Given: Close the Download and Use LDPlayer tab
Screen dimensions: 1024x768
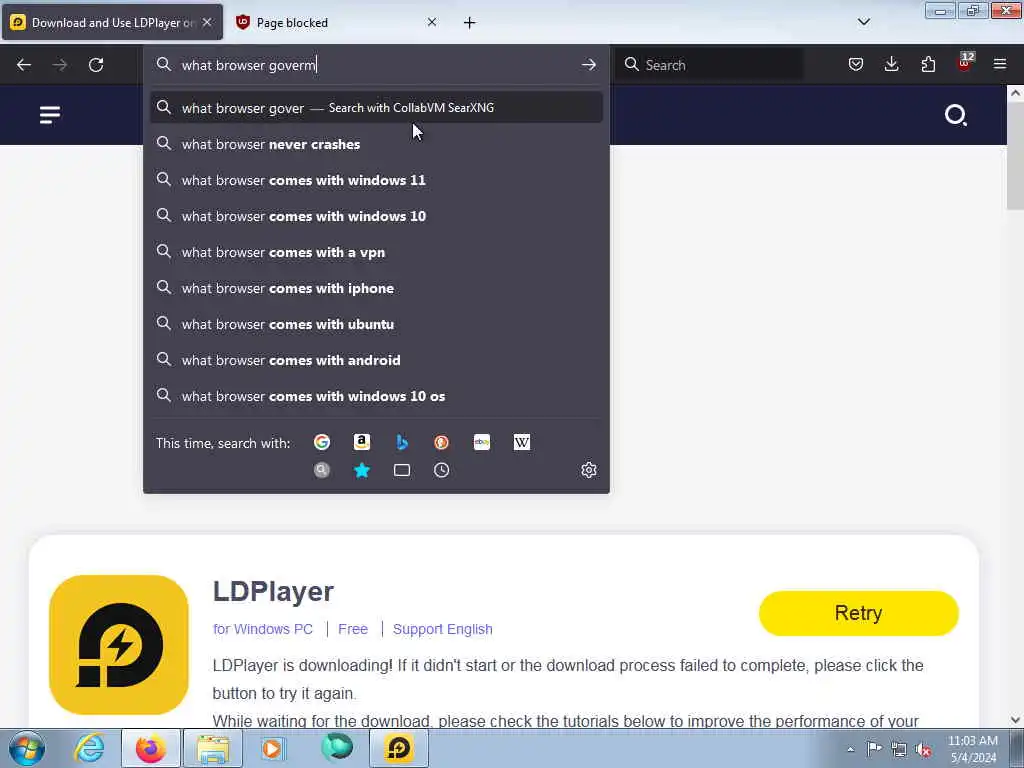Looking at the screenshot, I should (207, 22).
